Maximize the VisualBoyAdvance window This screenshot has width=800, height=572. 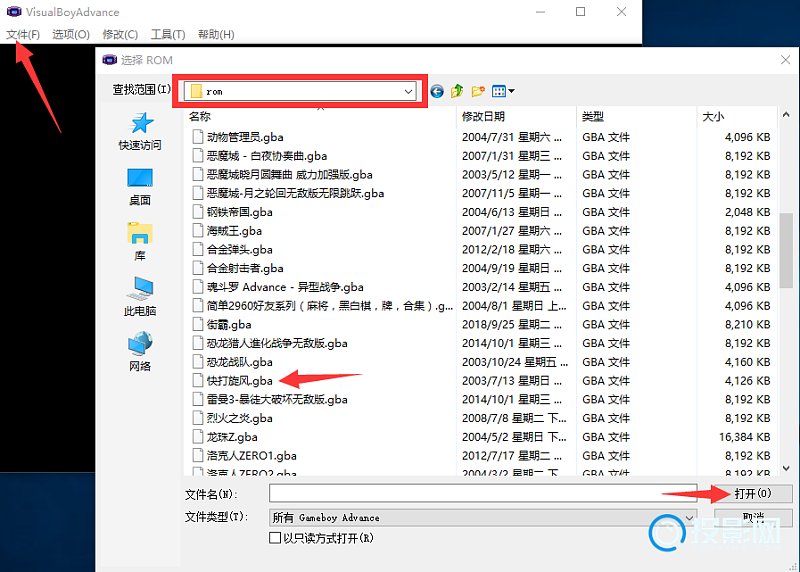pos(581,11)
